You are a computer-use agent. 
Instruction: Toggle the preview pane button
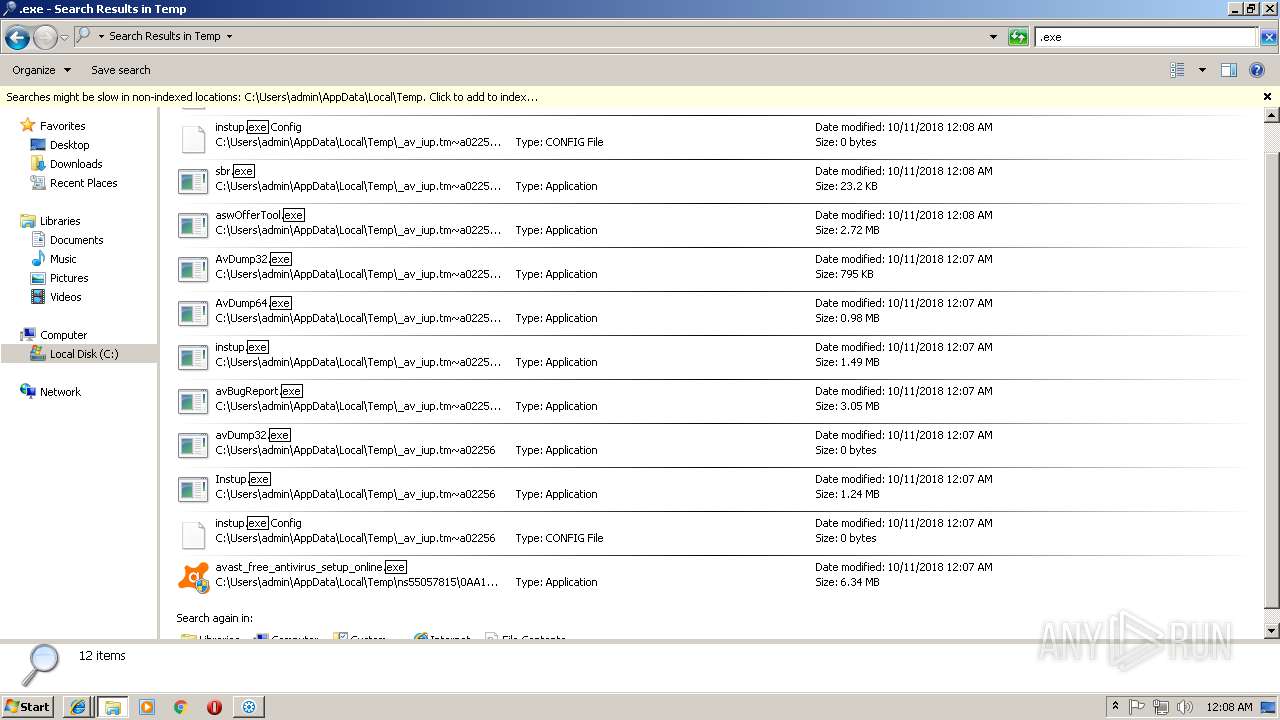pos(1229,70)
